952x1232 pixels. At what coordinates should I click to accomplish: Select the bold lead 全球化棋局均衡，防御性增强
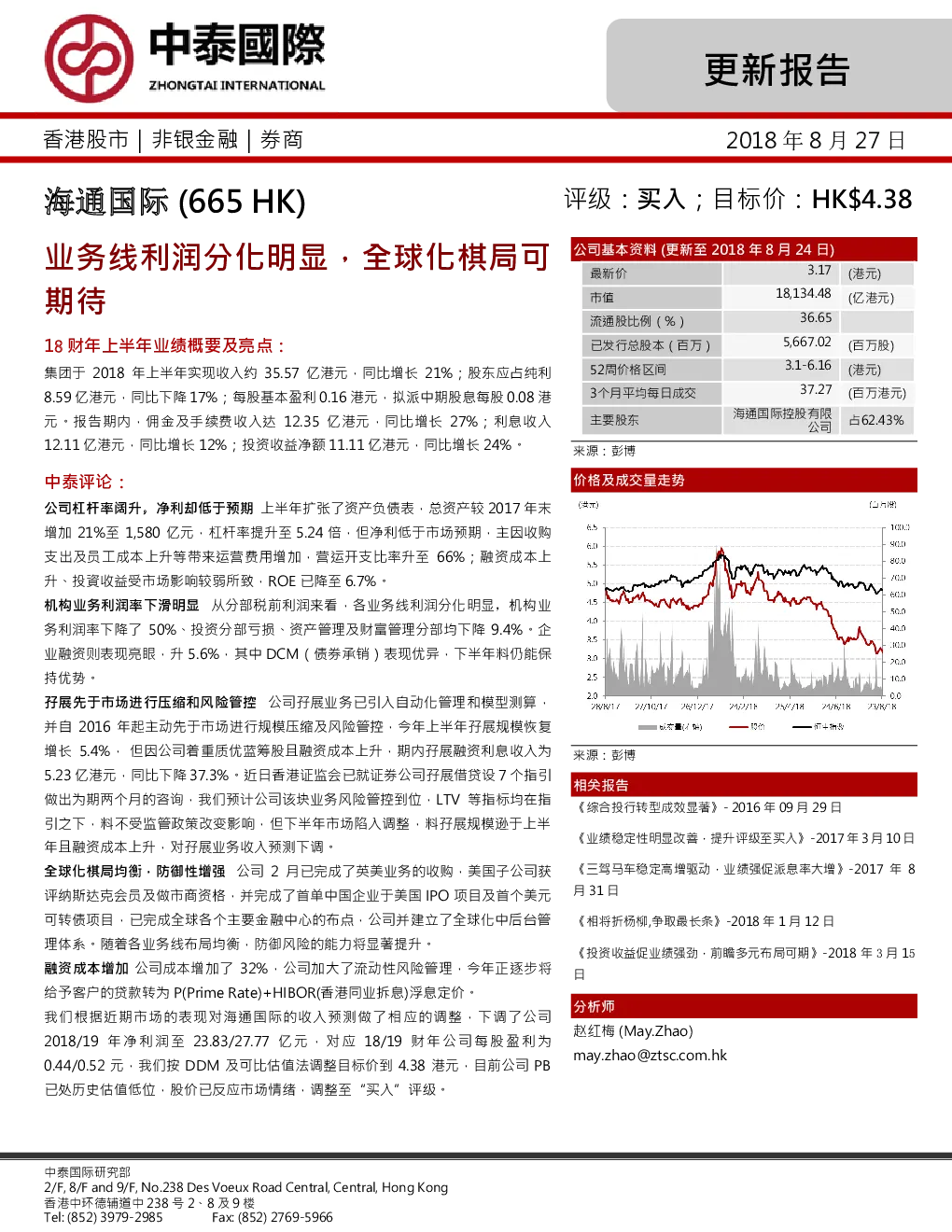tap(134, 871)
